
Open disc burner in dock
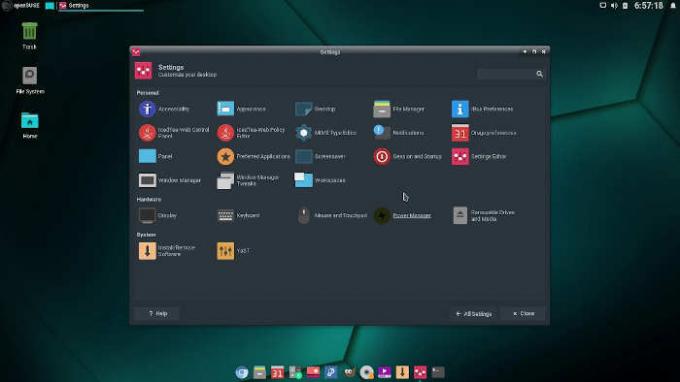[366, 372]
